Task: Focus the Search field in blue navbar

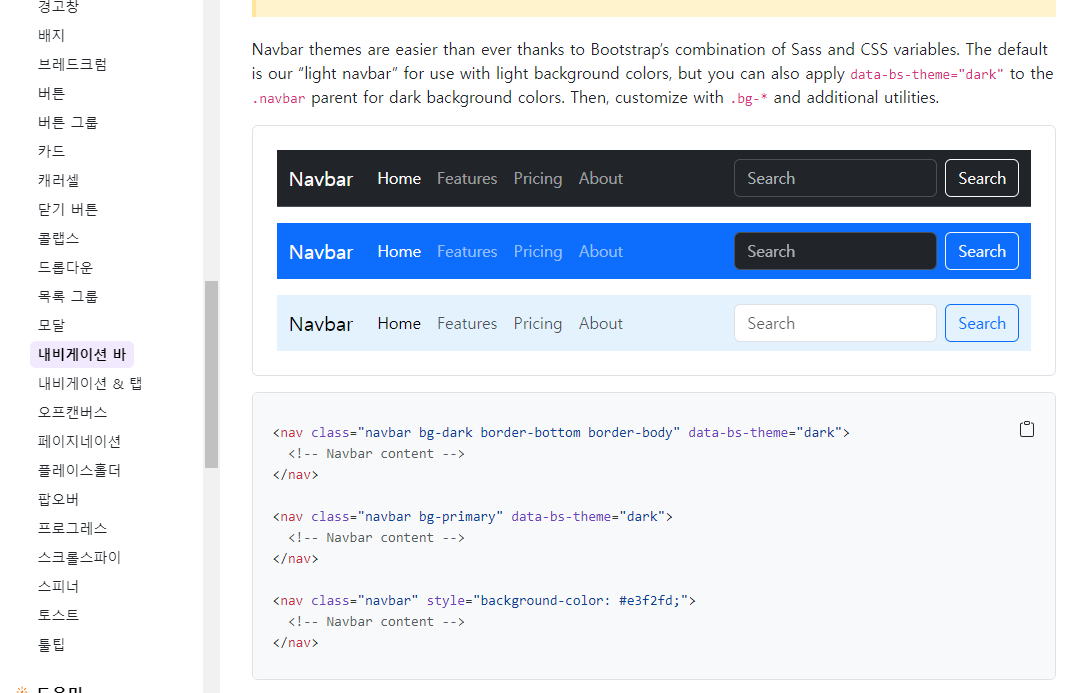Action: click(835, 251)
